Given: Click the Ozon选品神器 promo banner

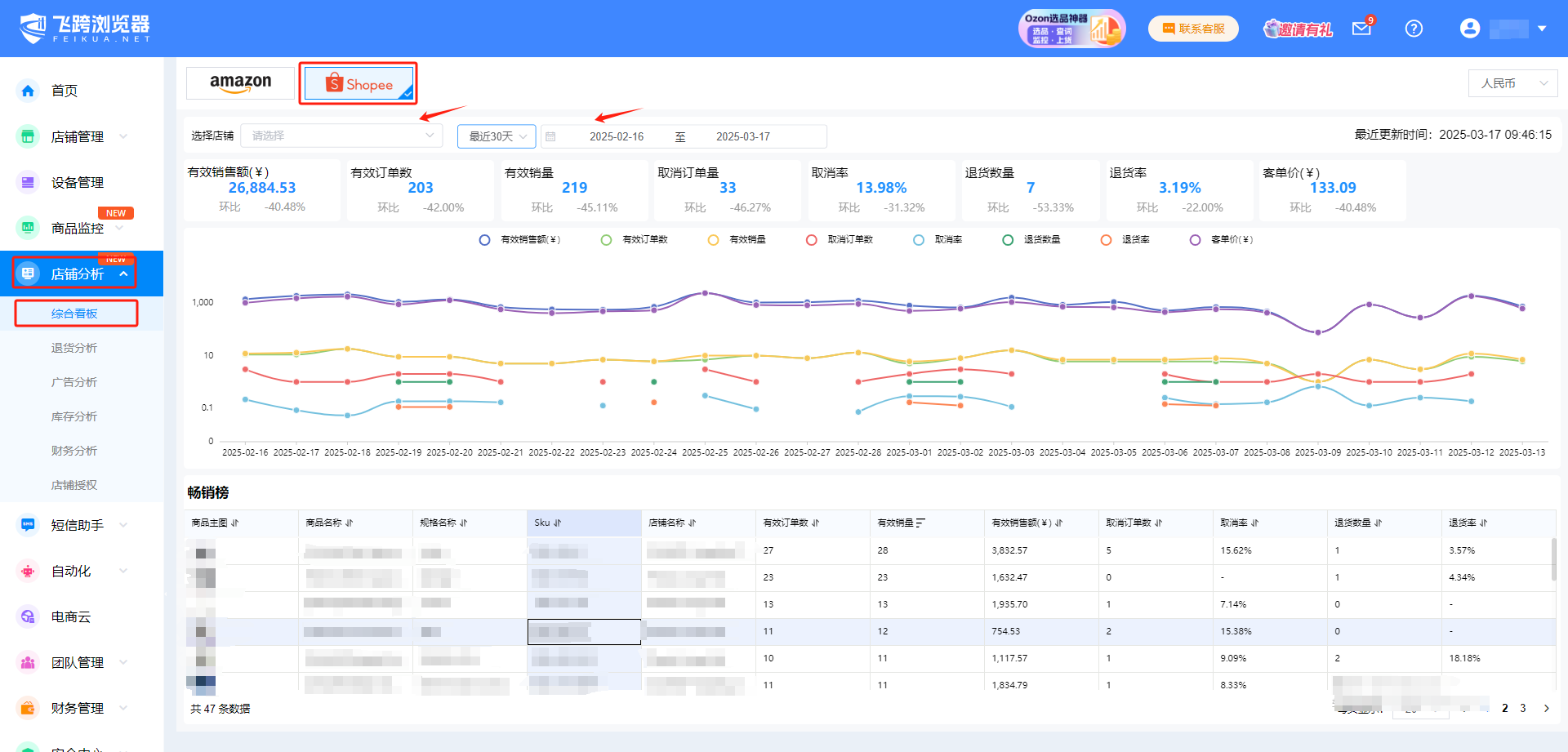Looking at the screenshot, I should (x=1071, y=29).
